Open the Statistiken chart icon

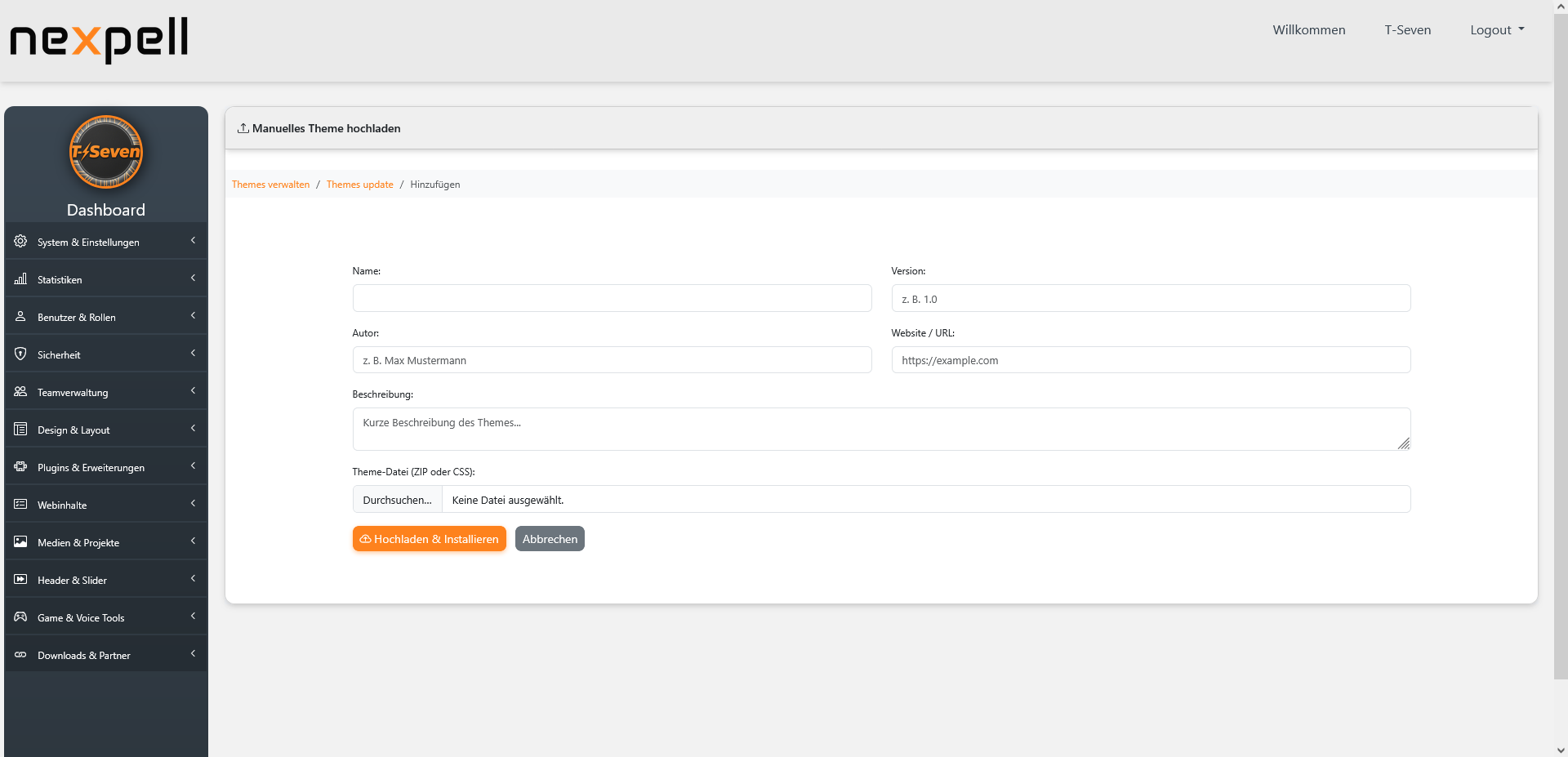(x=20, y=279)
